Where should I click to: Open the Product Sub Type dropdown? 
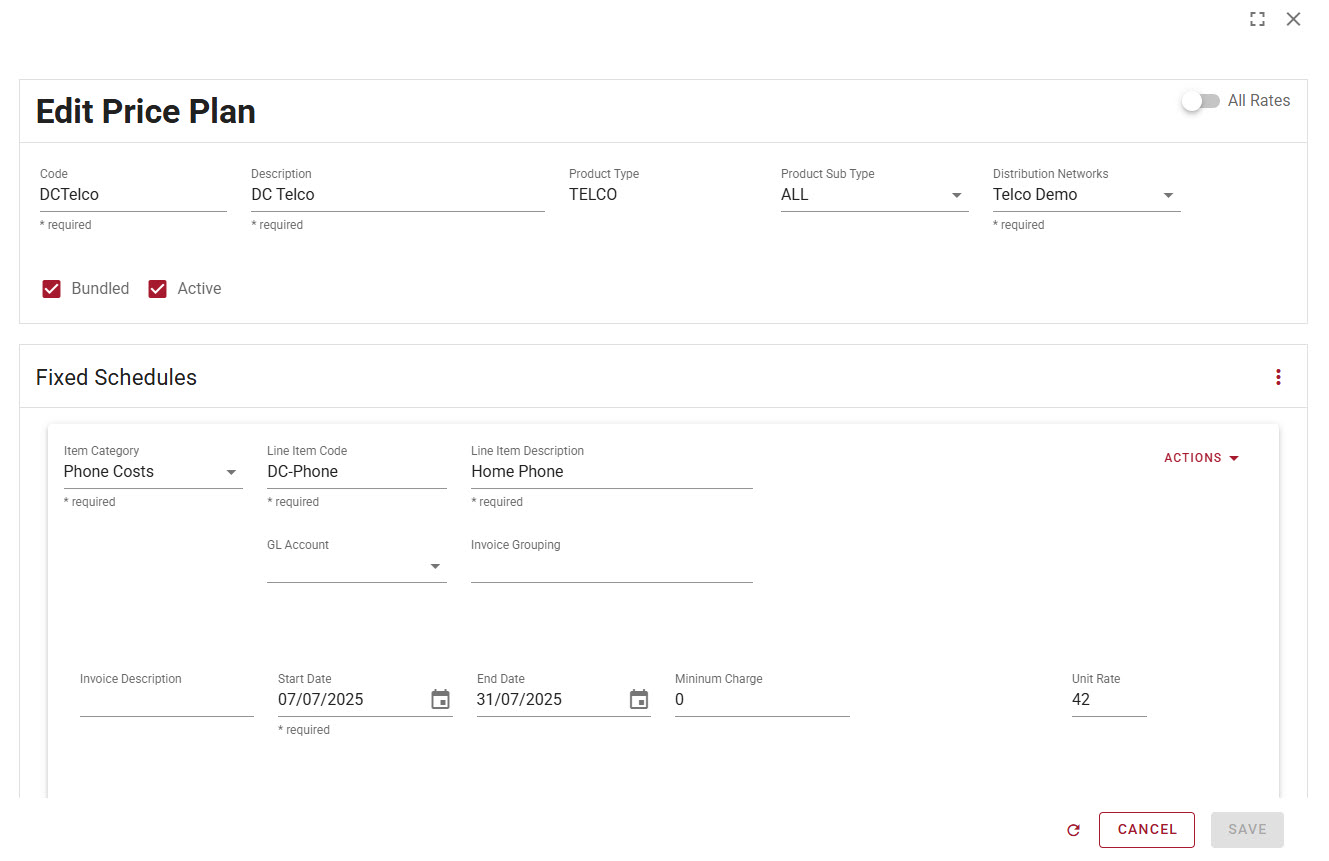(874, 195)
